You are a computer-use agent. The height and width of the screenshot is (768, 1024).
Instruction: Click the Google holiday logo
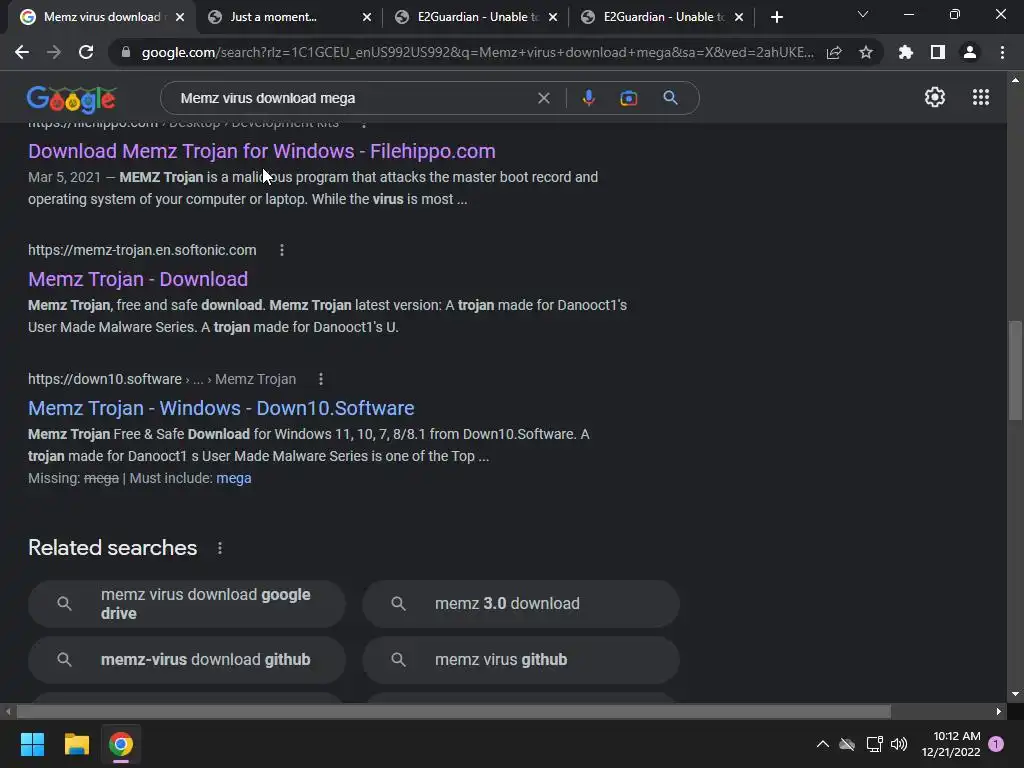(71, 99)
